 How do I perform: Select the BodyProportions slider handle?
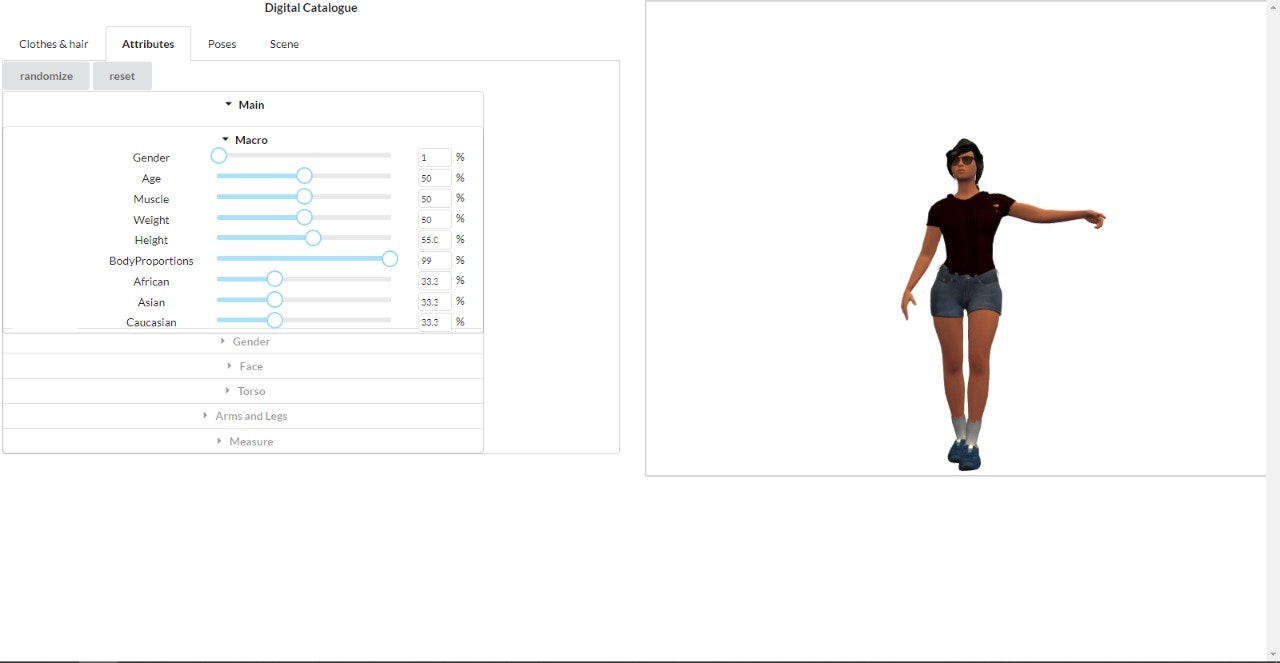[x=389, y=258]
